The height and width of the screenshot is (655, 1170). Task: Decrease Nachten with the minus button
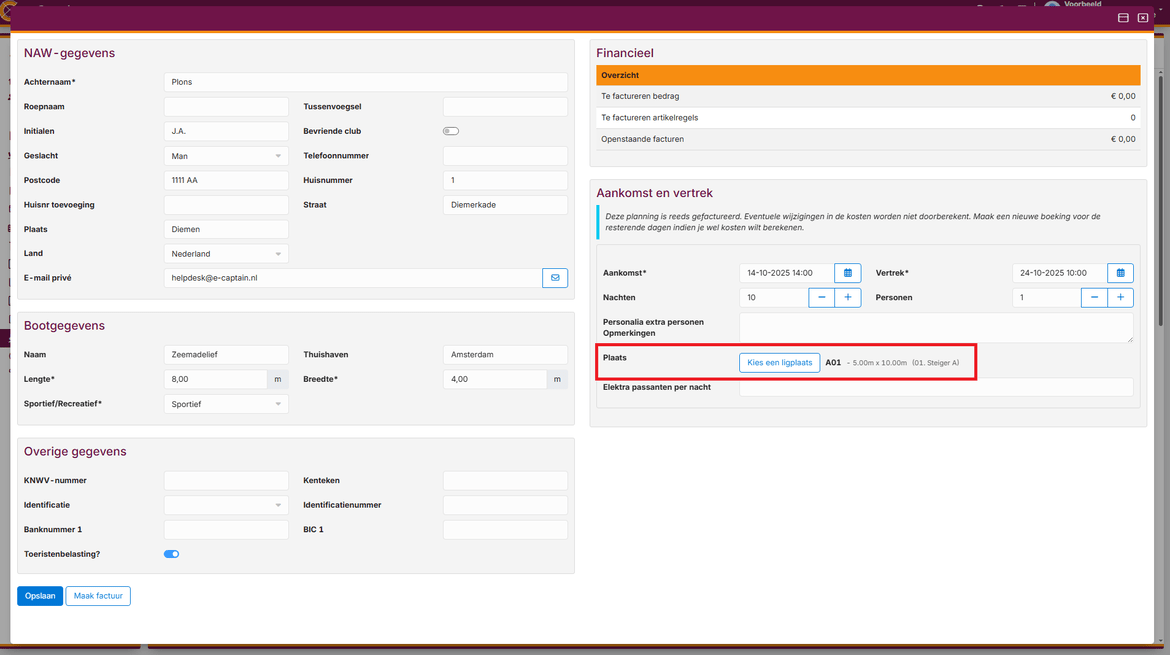[x=821, y=298]
